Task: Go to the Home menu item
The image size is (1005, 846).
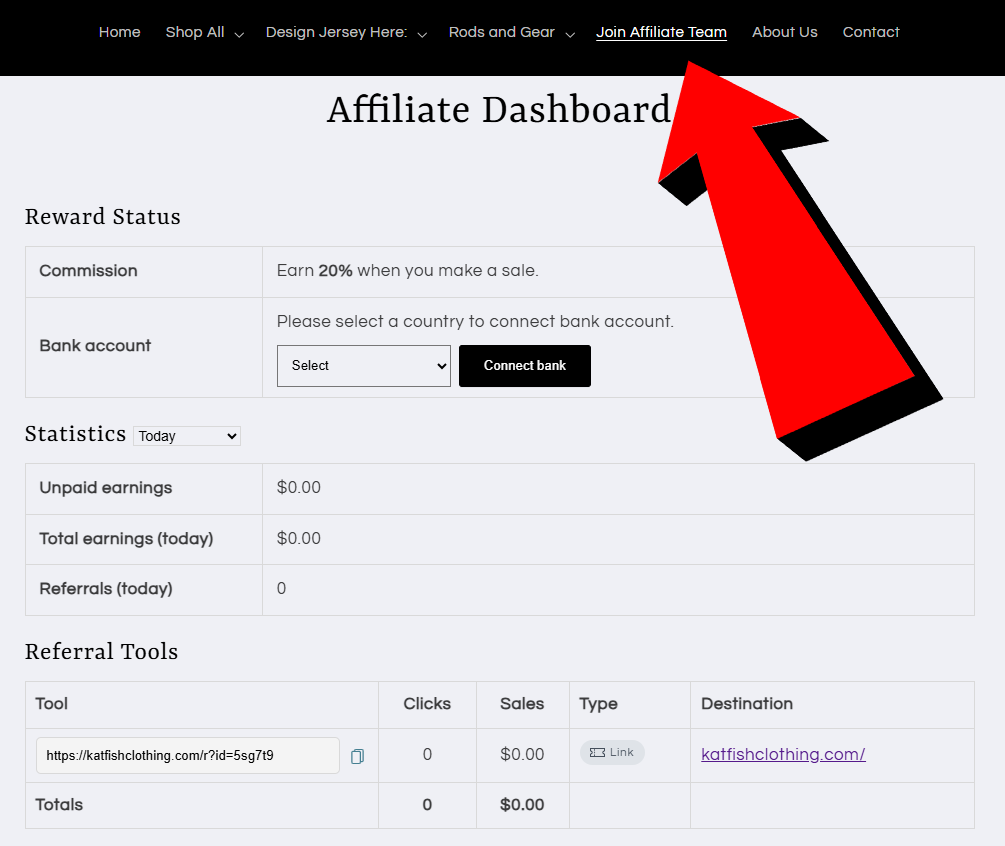Action: [119, 32]
